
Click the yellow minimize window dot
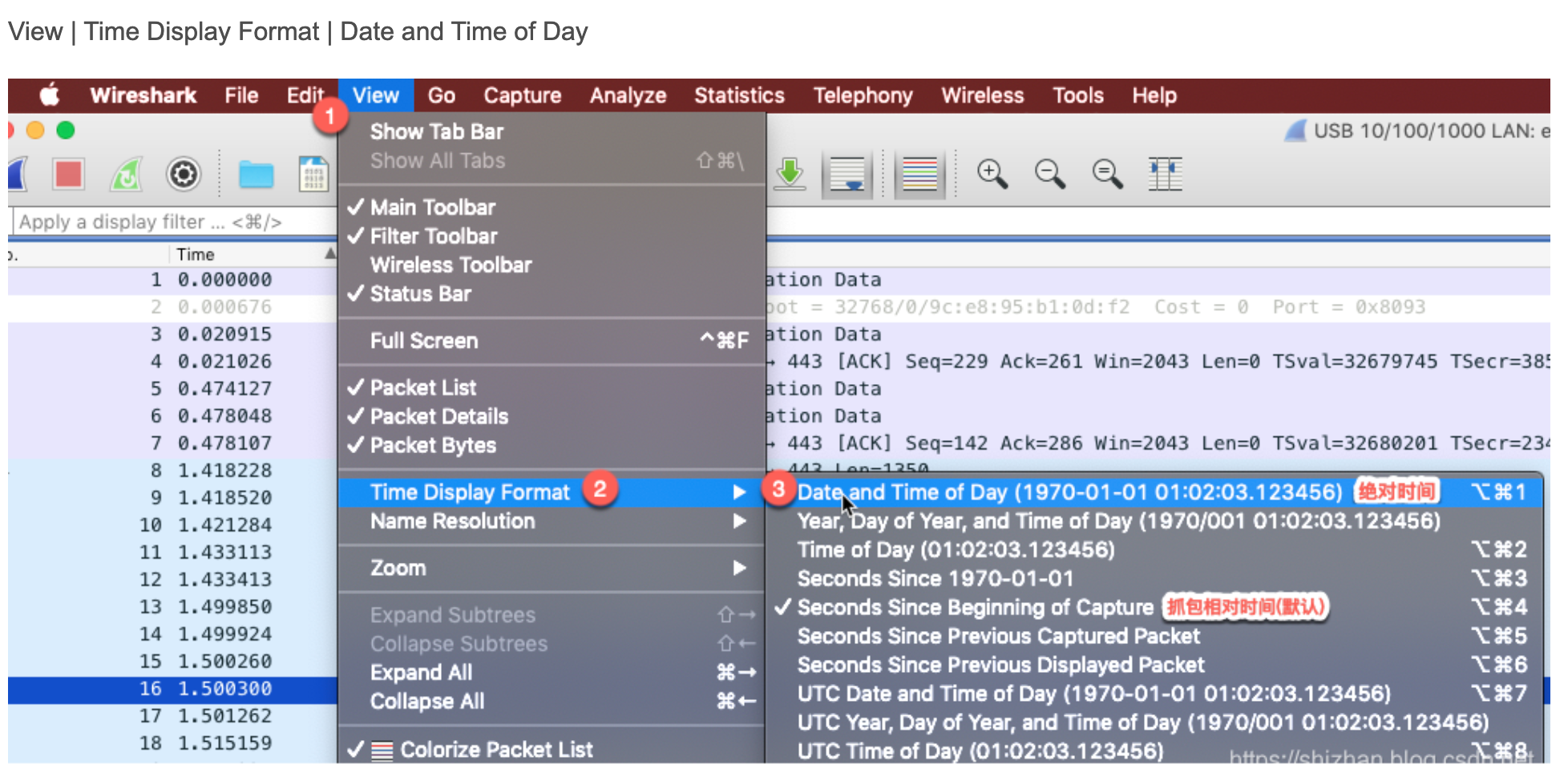[x=35, y=130]
